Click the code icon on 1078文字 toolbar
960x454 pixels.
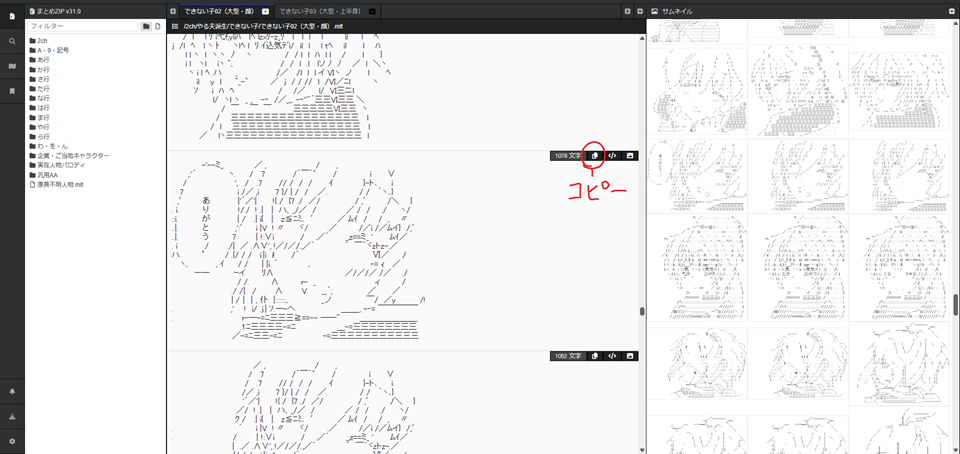[x=612, y=156]
